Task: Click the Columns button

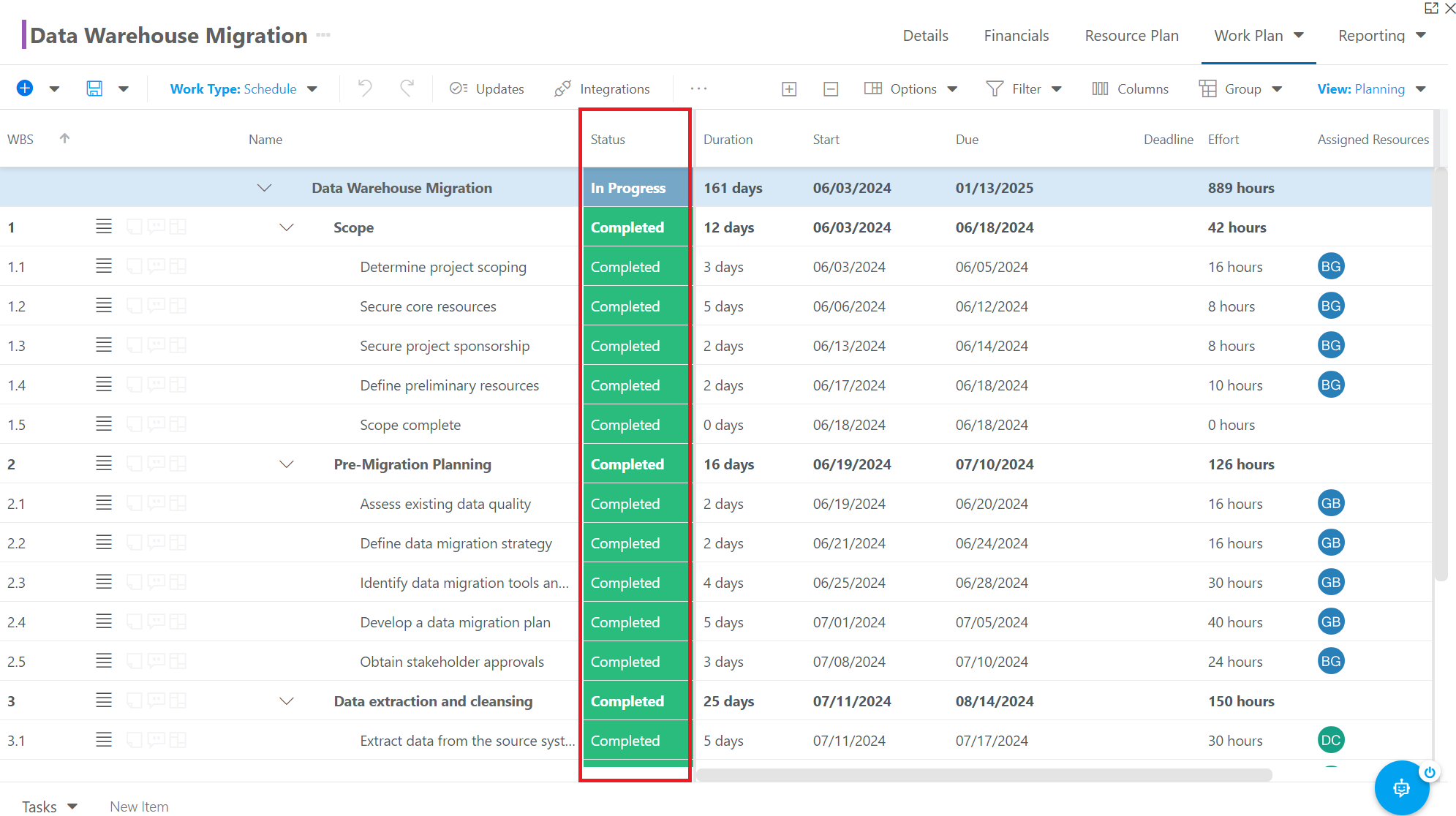Action: click(1130, 88)
